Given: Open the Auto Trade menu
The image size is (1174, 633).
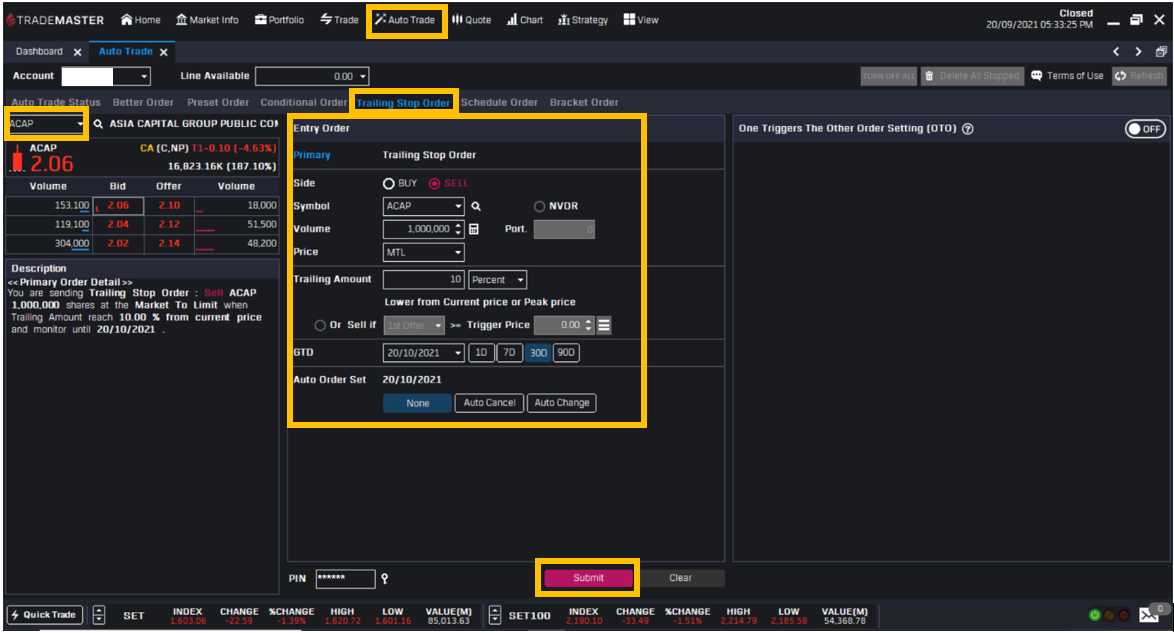Looking at the screenshot, I should (x=405, y=20).
